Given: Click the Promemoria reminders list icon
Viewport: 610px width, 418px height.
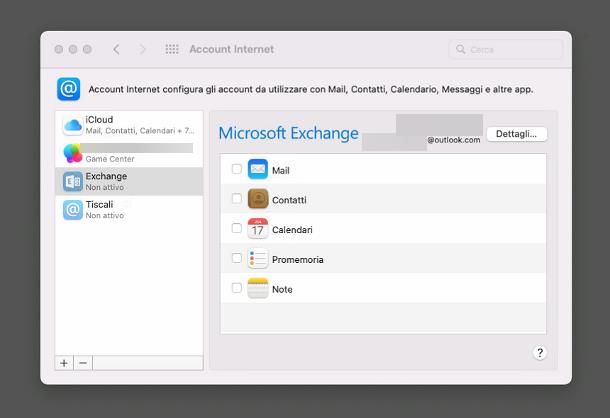Looking at the screenshot, I should click(x=258, y=258).
